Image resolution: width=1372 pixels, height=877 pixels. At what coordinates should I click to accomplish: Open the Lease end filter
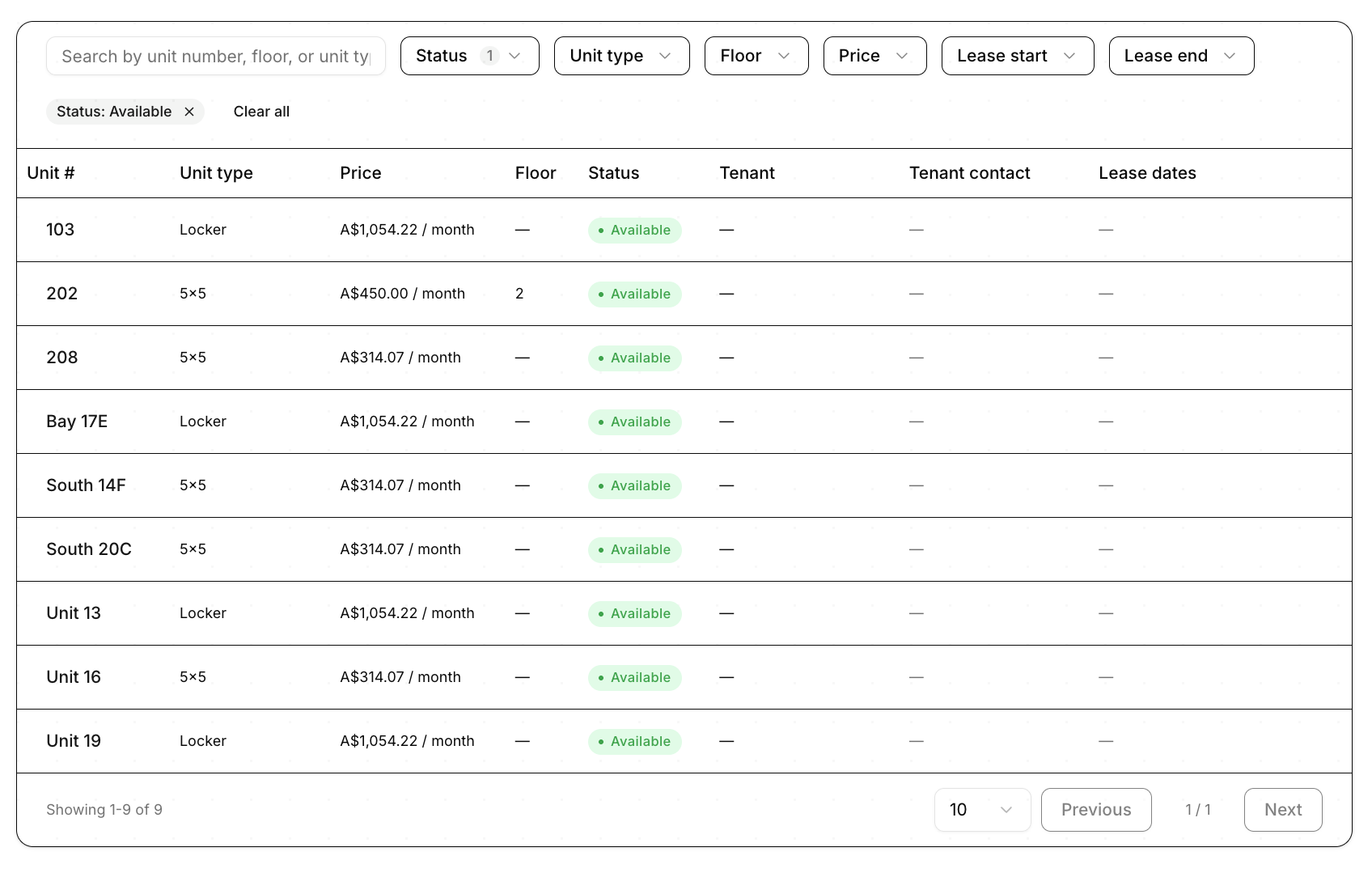(1180, 56)
